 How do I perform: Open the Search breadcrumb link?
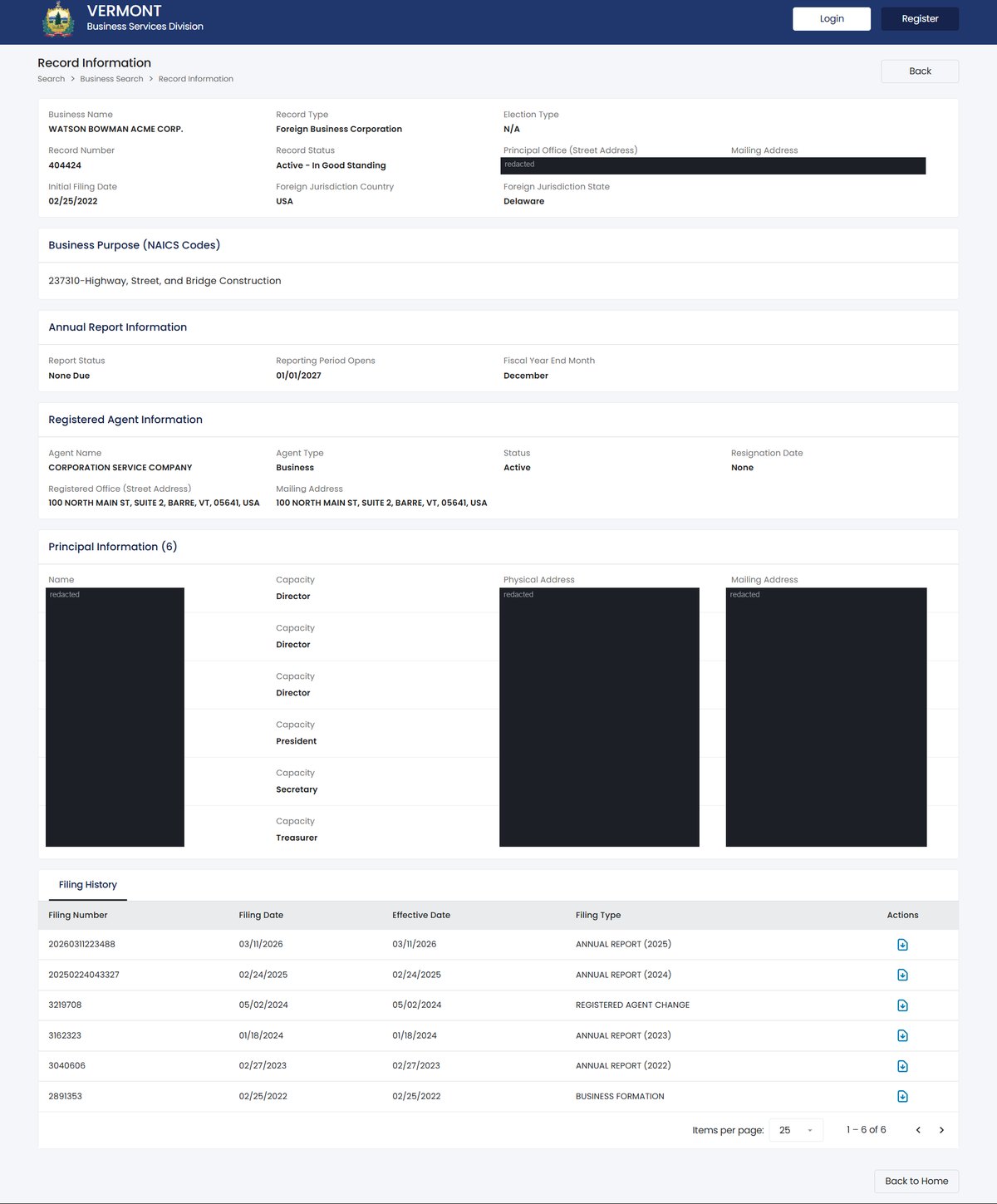(x=51, y=79)
